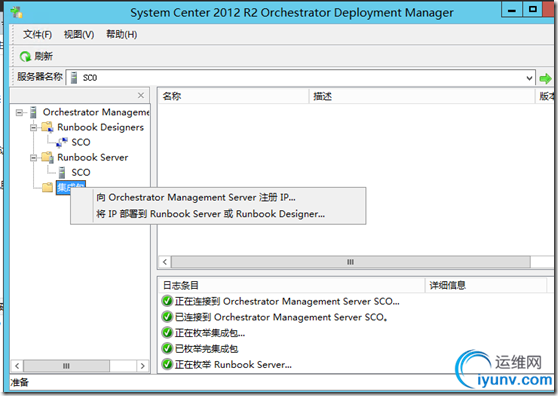This screenshot has height=396, width=558.
Task: Click the green refresh icon in the toolbar
Action: pyautogui.click(x=25, y=56)
